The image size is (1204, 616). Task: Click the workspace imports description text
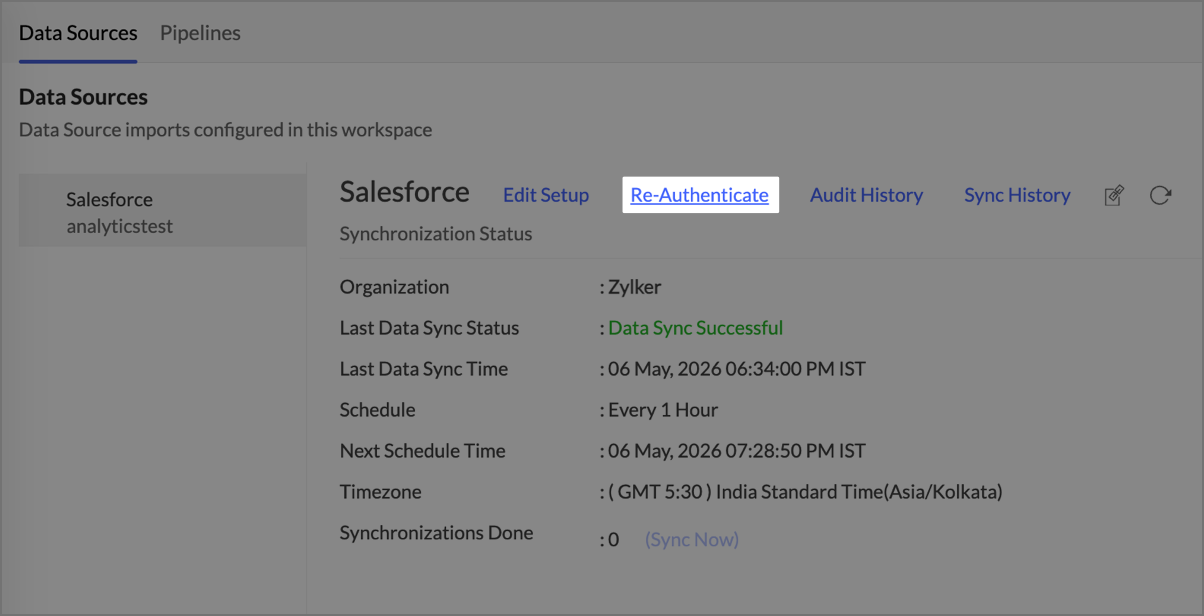(x=226, y=130)
